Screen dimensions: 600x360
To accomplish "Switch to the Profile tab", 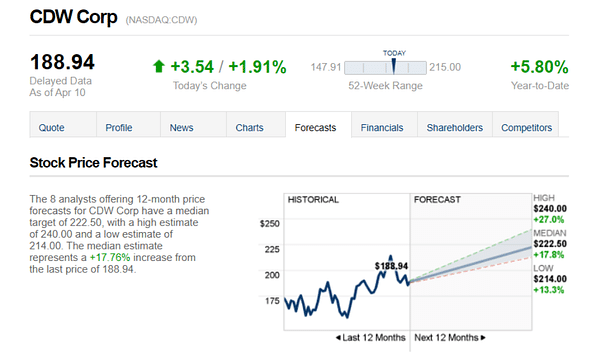I will coord(129,125).
